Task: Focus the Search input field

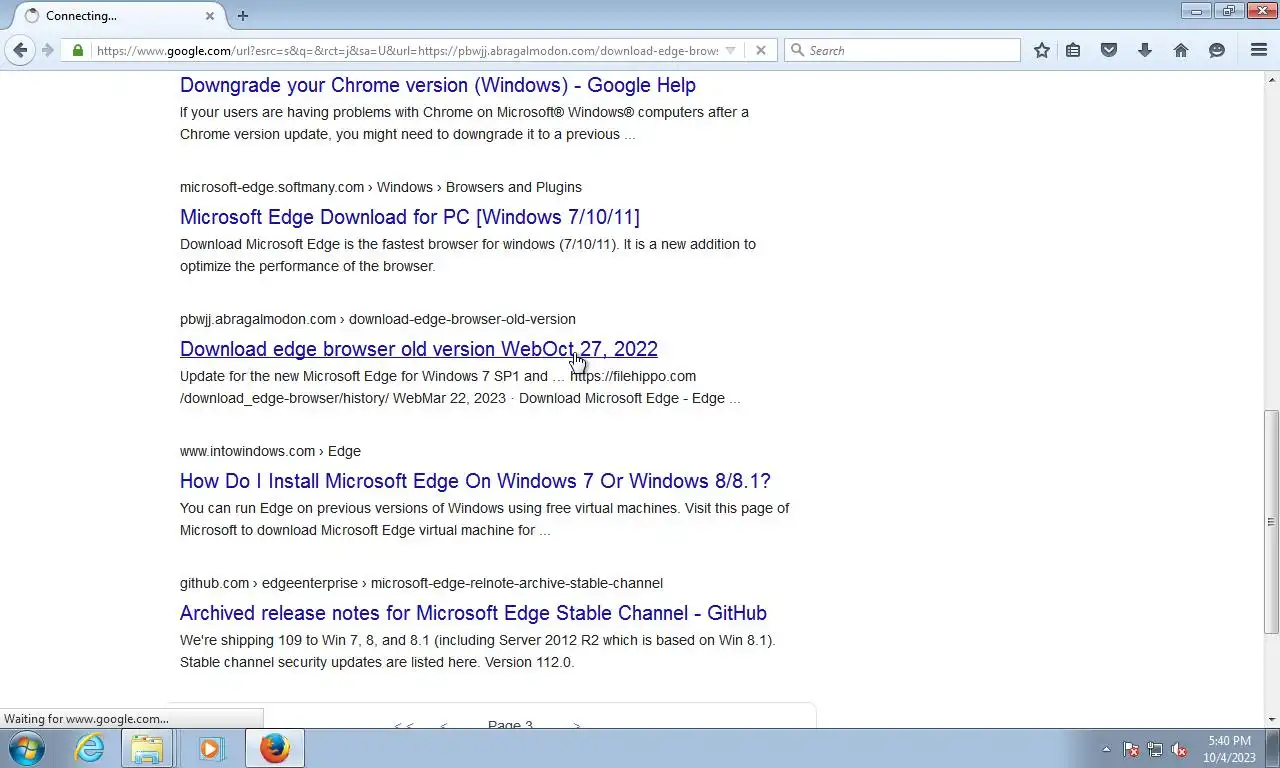Action: pyautogui.click(x=902, y=50)
